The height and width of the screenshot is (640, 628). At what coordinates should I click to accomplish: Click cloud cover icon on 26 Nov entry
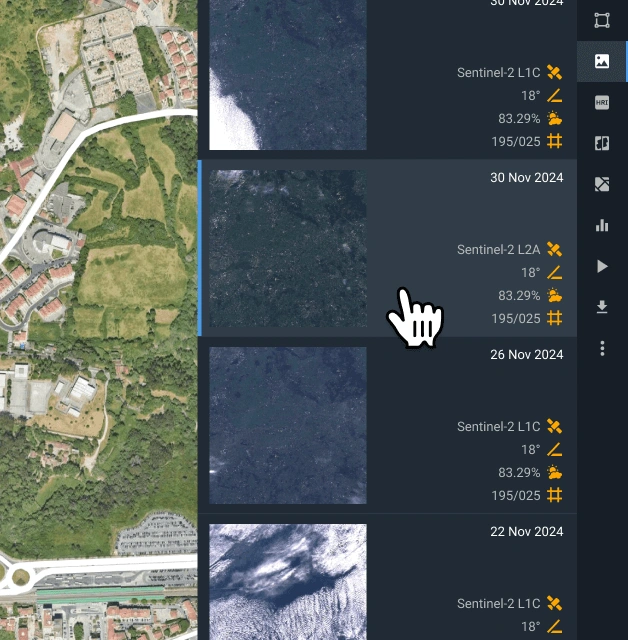pos(555,473)
